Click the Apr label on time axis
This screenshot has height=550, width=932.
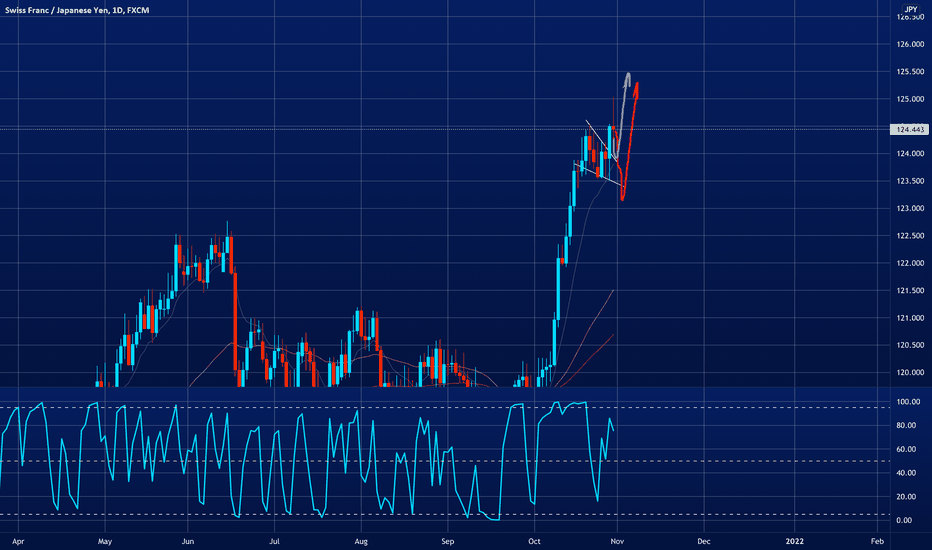(18, 542)
